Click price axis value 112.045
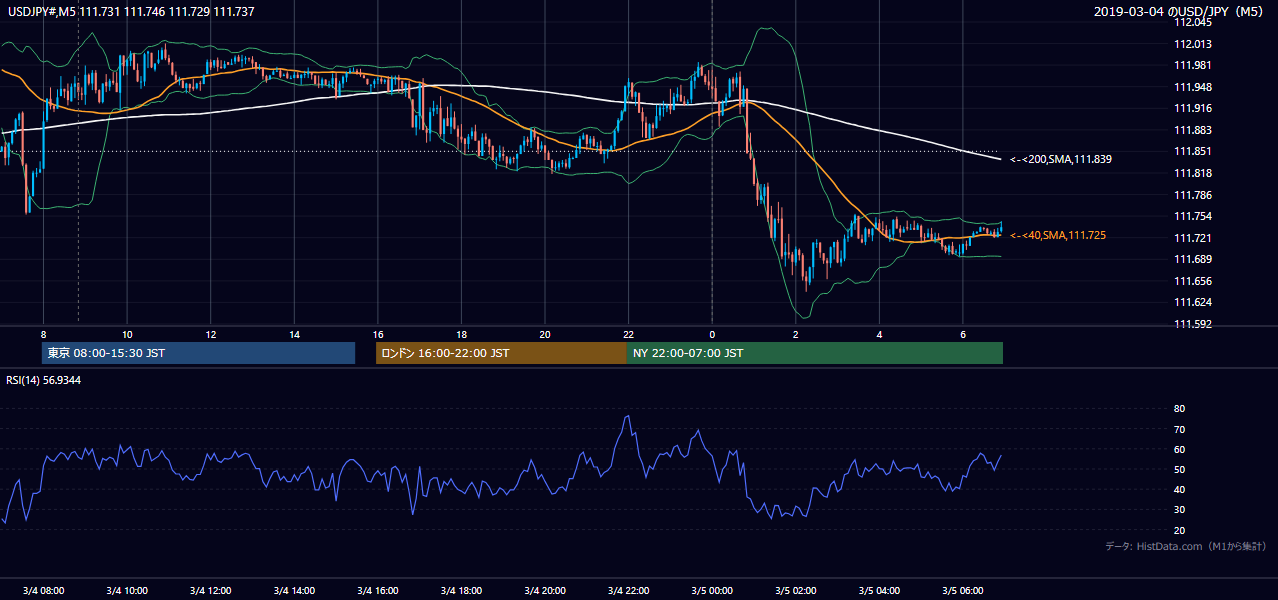The image size is (1278, 600). coord(1194,22)
